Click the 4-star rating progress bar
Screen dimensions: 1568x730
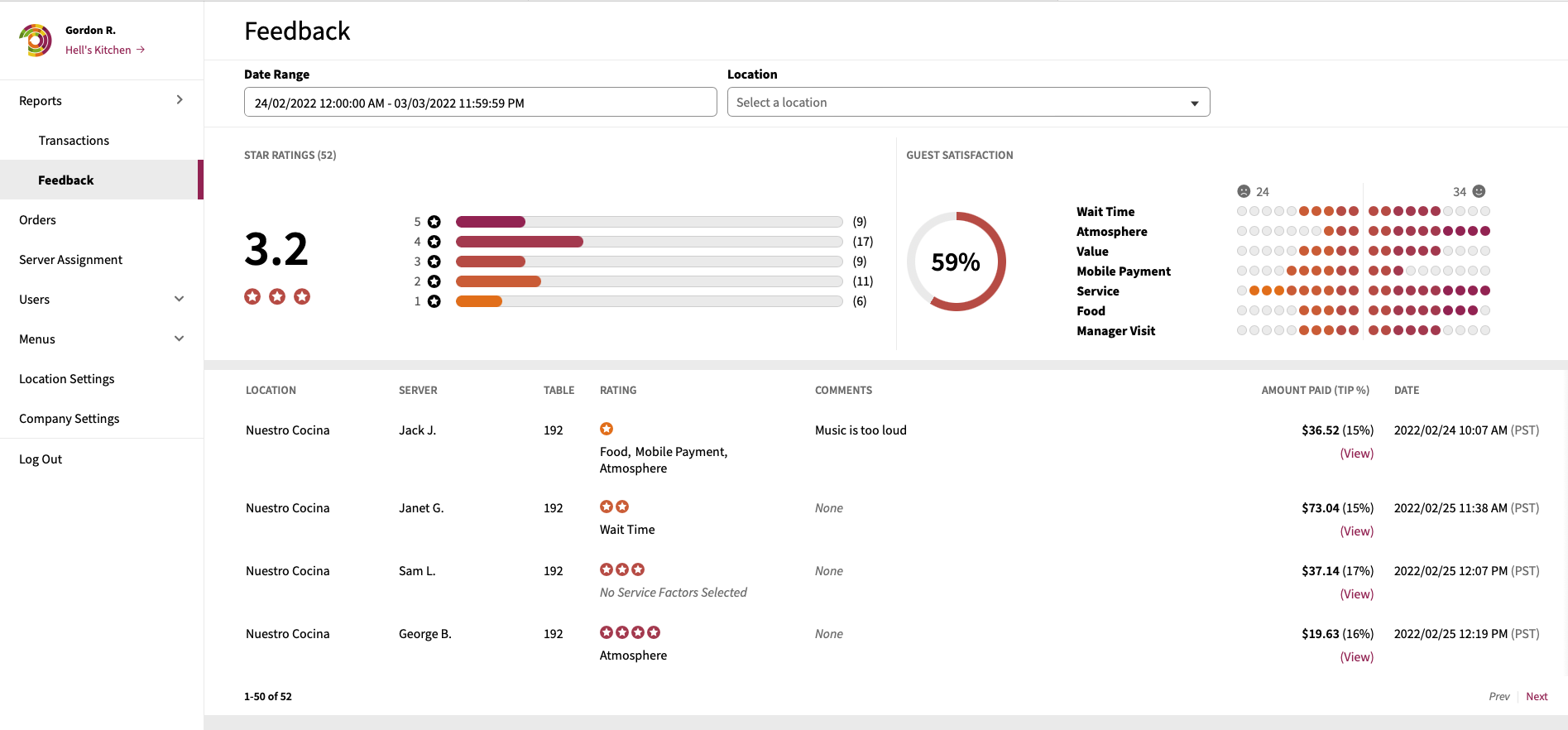point(650,242)
